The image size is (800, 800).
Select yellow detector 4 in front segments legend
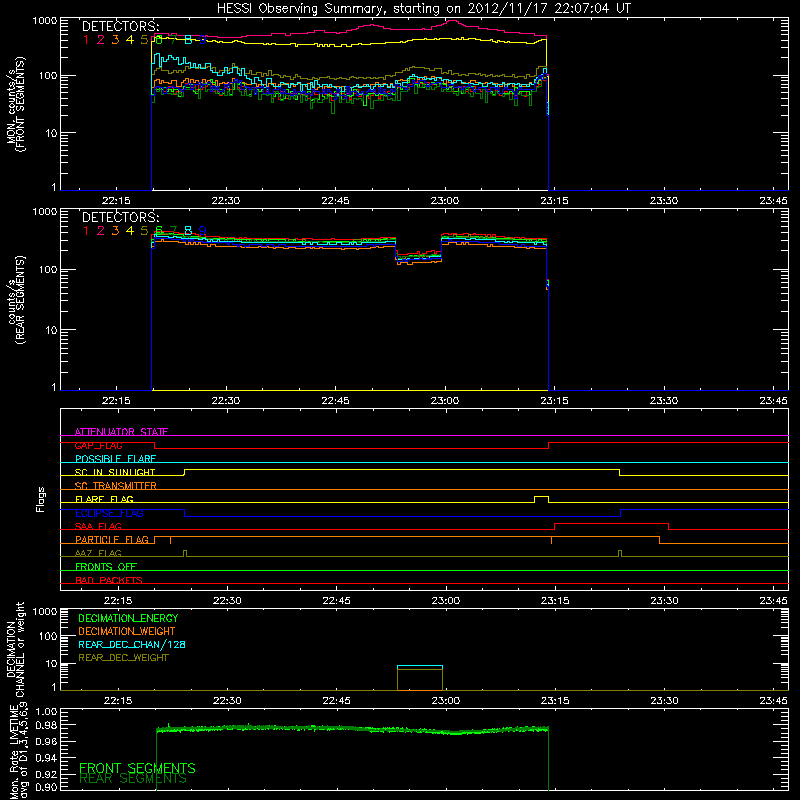[130, 40]
